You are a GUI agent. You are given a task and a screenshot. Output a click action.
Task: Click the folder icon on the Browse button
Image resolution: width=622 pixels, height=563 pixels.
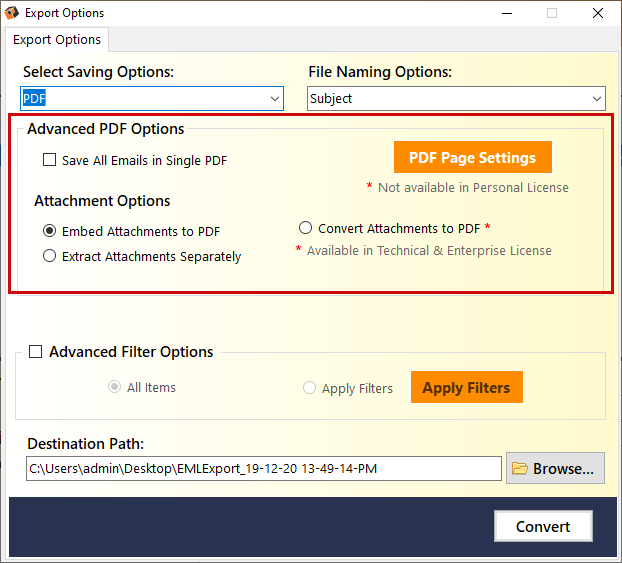coord(520,469)
